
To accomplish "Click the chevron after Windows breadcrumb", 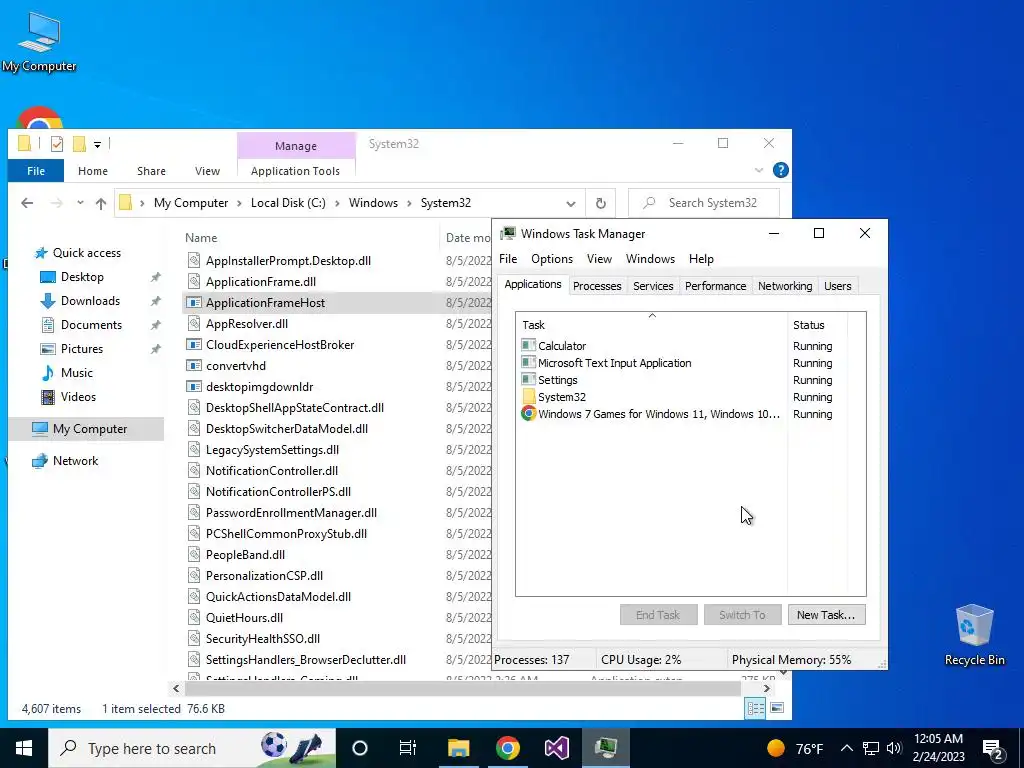I will coord(409,203).
